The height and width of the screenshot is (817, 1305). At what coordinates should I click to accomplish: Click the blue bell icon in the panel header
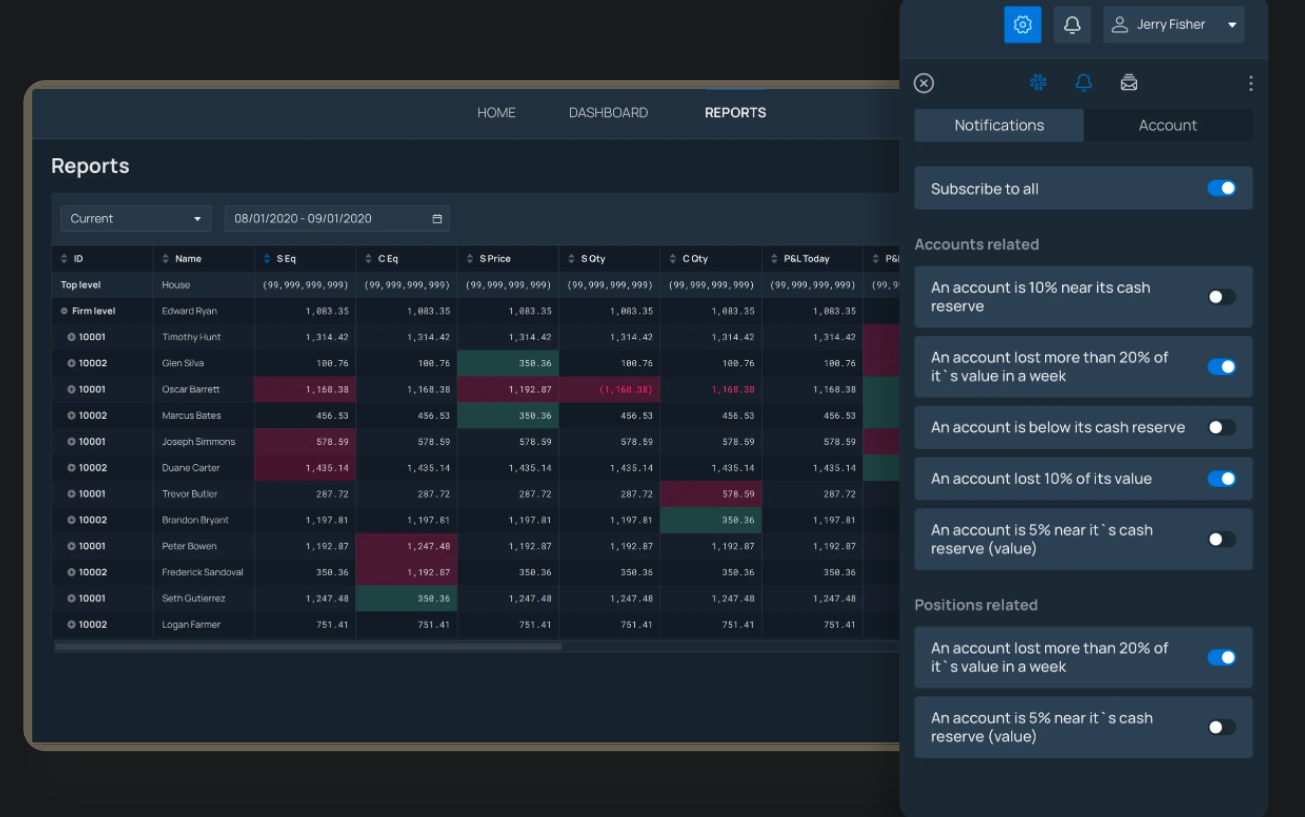1083,83
